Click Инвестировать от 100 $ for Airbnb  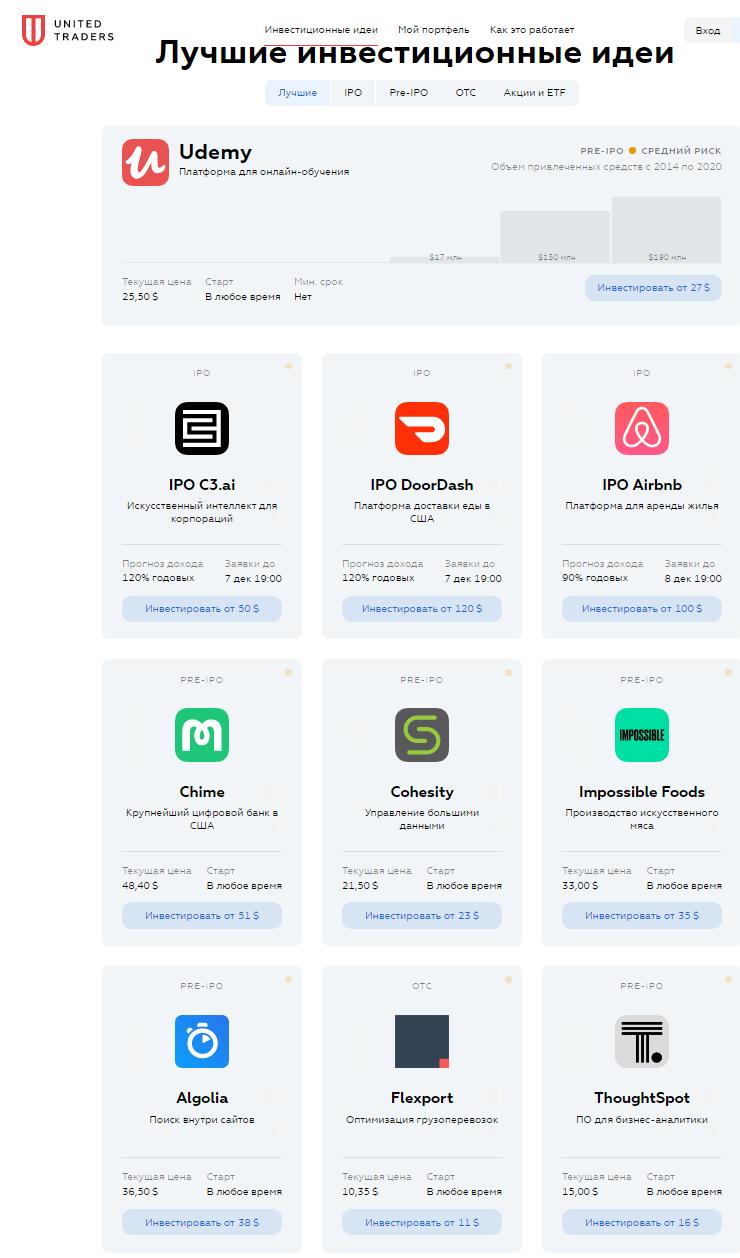(x=641, y=608)
